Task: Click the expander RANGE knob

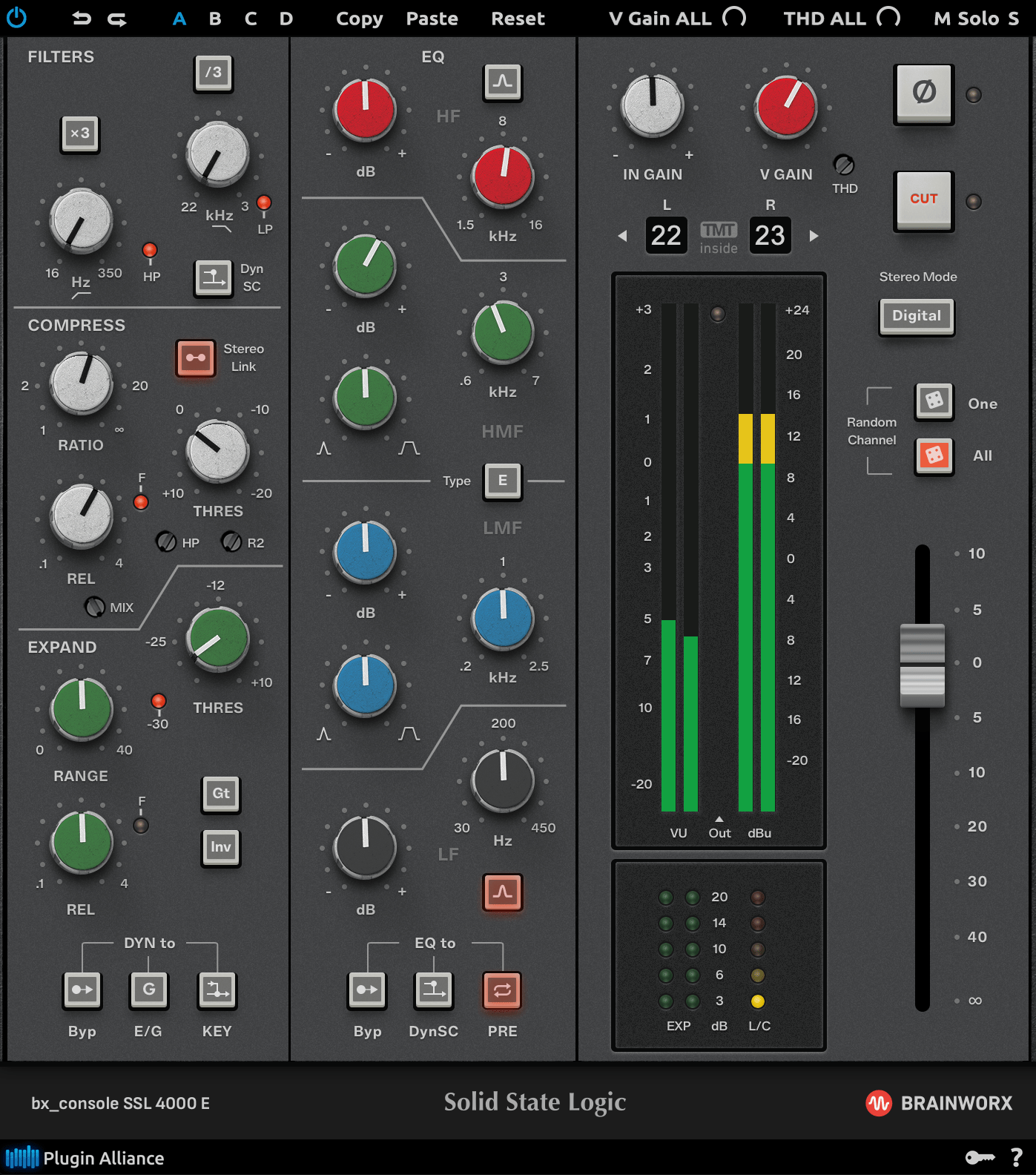Action: [82, 709]
